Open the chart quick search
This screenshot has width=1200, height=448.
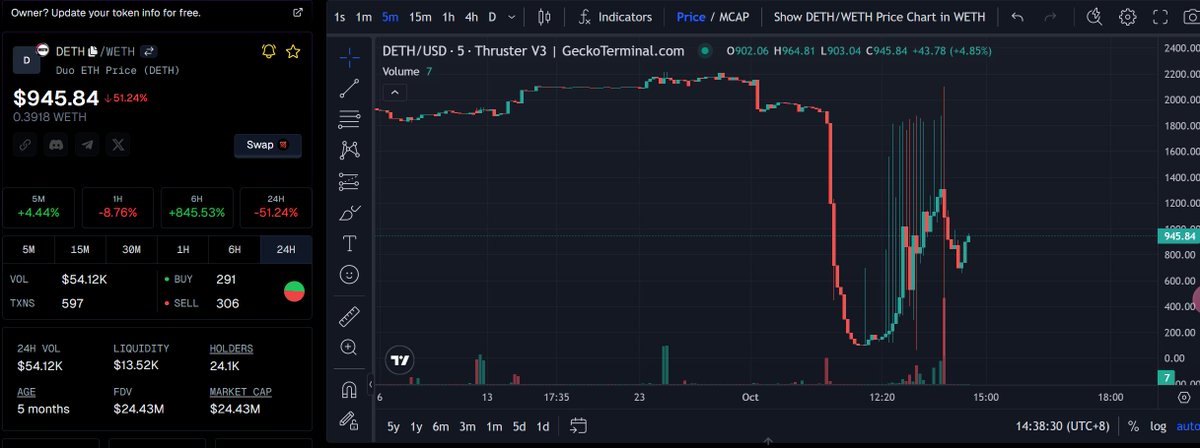click(x=1094, y=17)
